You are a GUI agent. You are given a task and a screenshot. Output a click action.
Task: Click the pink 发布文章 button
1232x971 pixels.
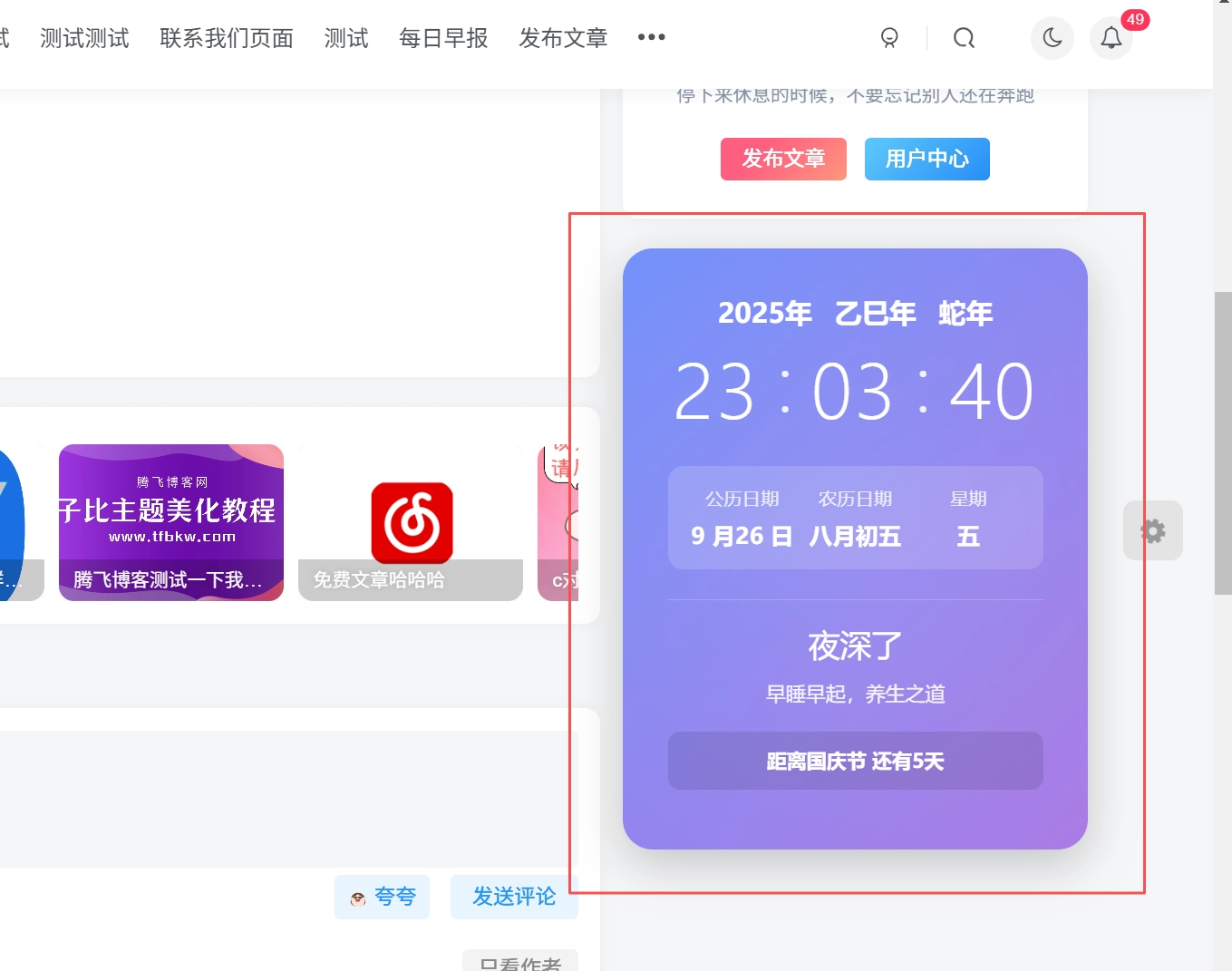tap(783, 159)
